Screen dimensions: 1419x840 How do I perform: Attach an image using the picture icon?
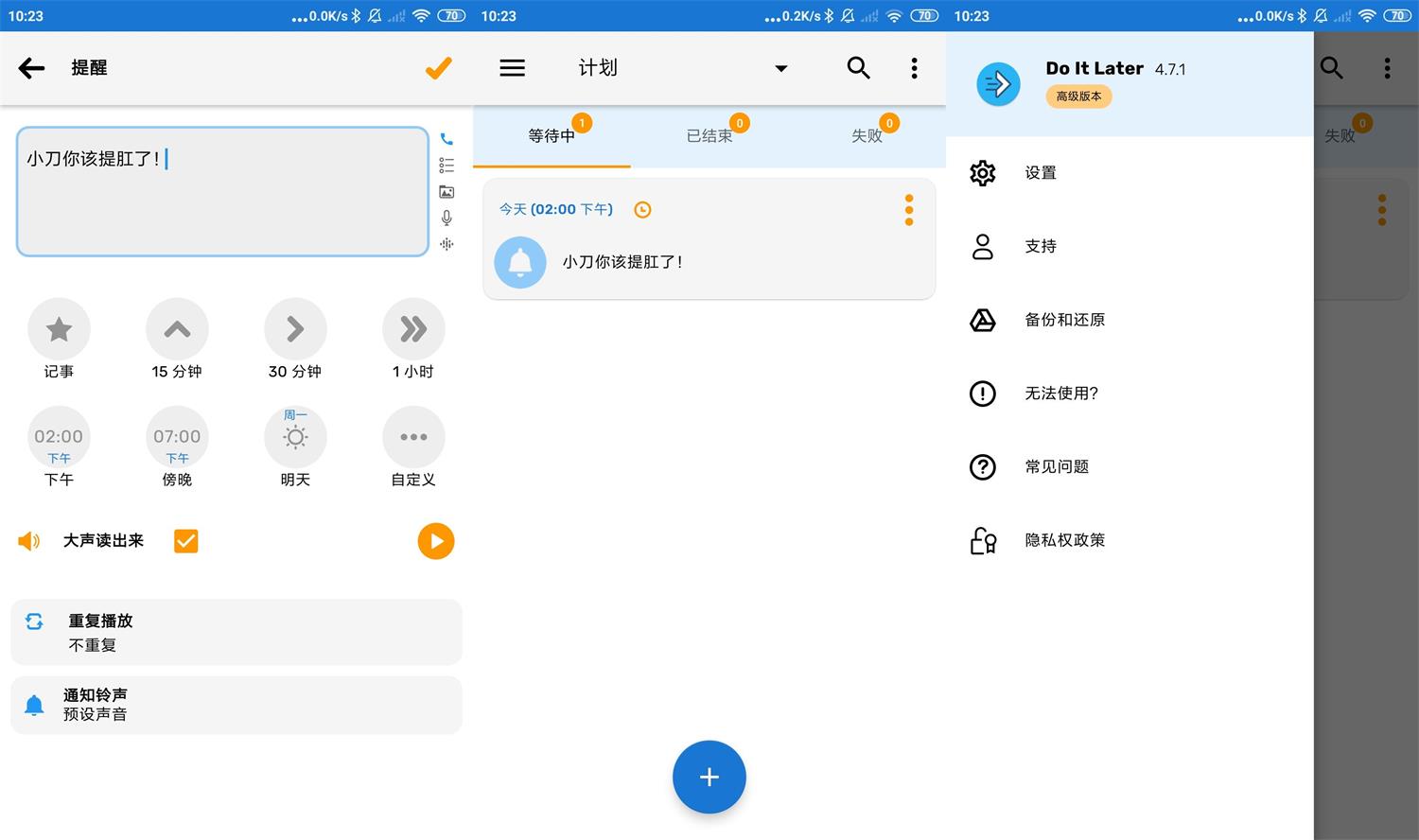click(x=447, y=191)
